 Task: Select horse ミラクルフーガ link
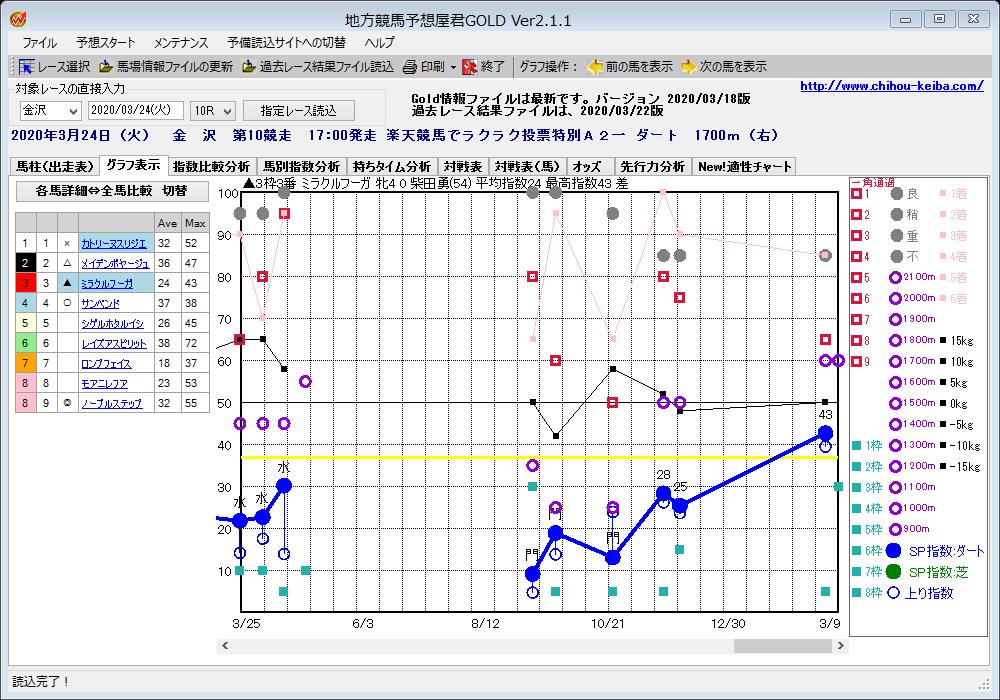[107, 284]
